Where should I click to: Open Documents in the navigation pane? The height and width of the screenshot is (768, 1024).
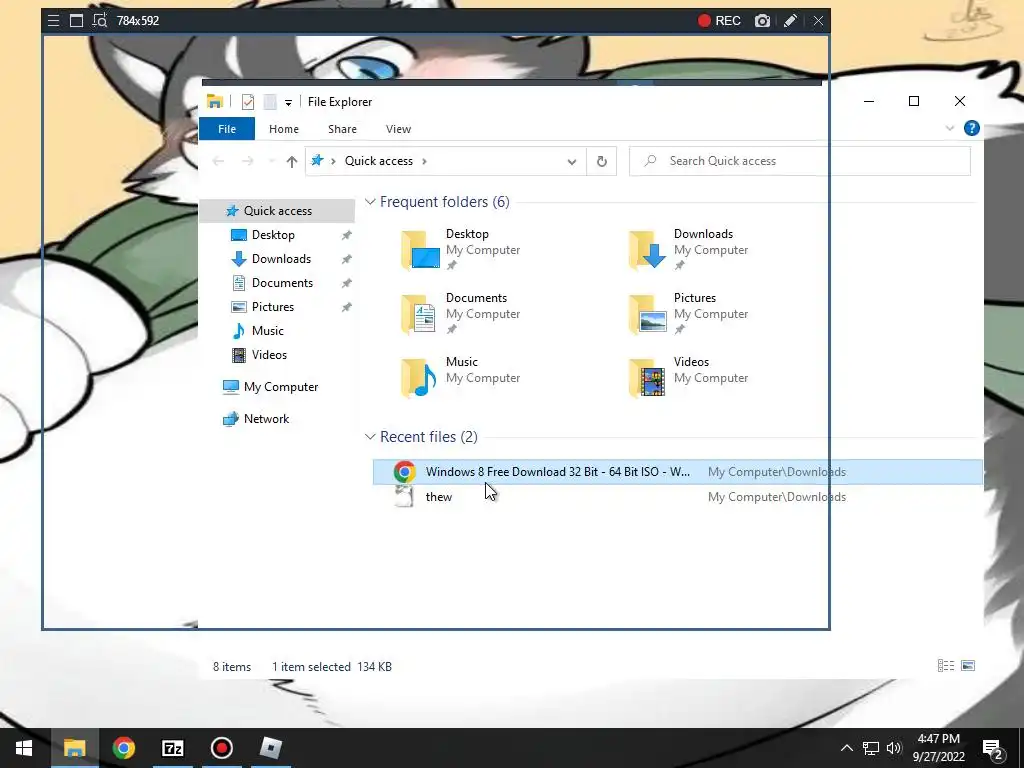coord(282,283)
